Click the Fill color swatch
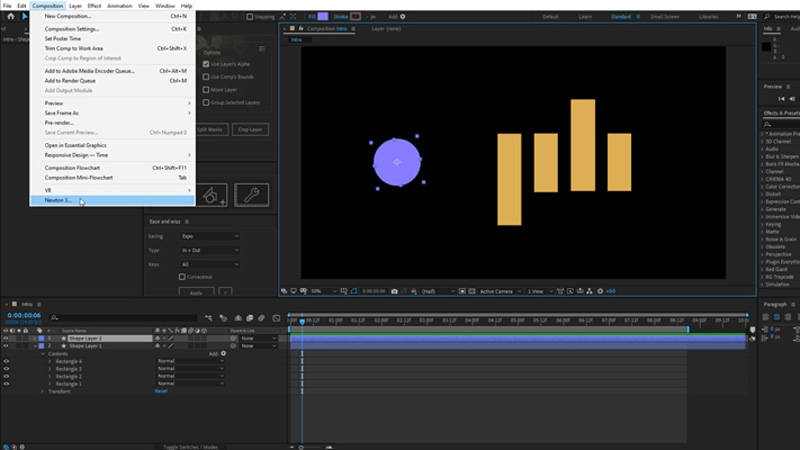 (322, 17)
